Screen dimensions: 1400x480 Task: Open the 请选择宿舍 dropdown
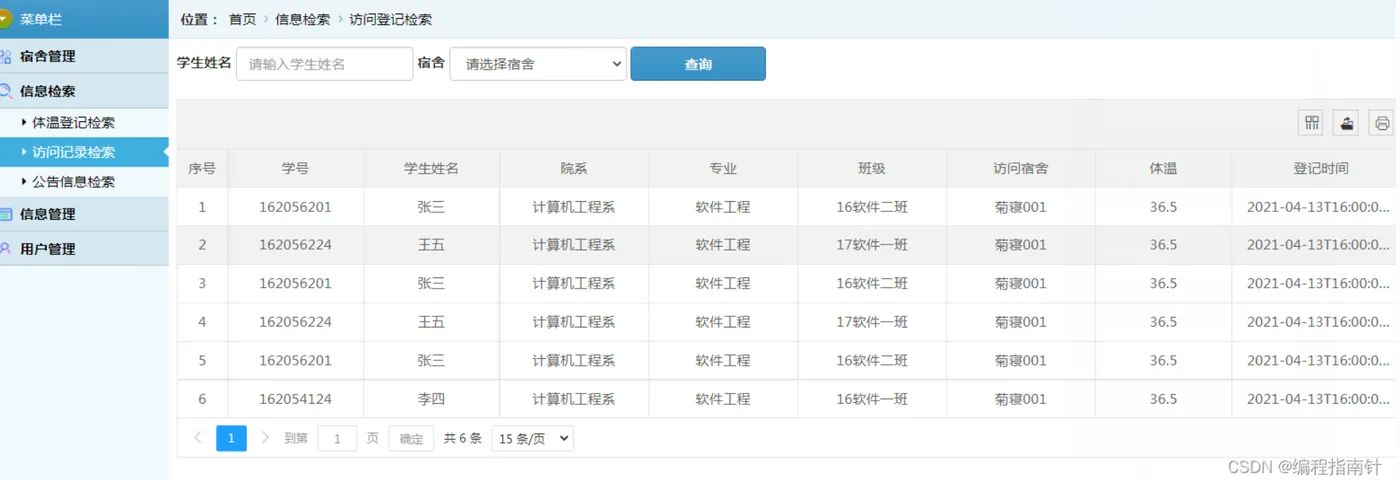[x=539, y=64]
